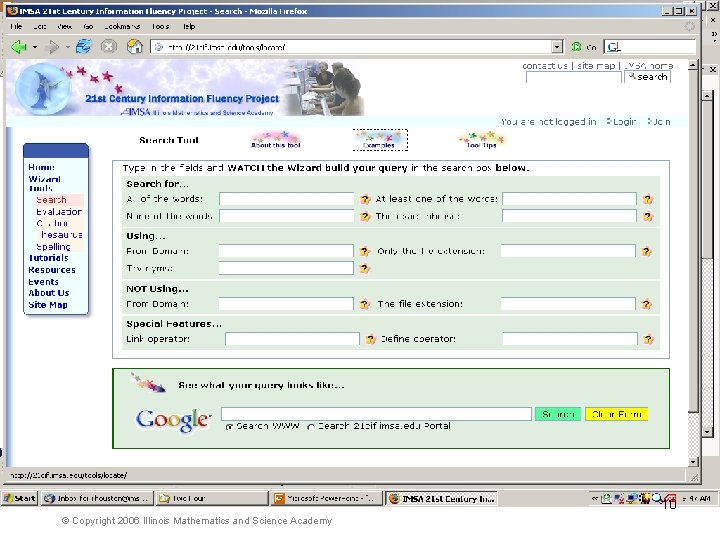
Task: Open the File menu
Action: click(x=16, y=27)
